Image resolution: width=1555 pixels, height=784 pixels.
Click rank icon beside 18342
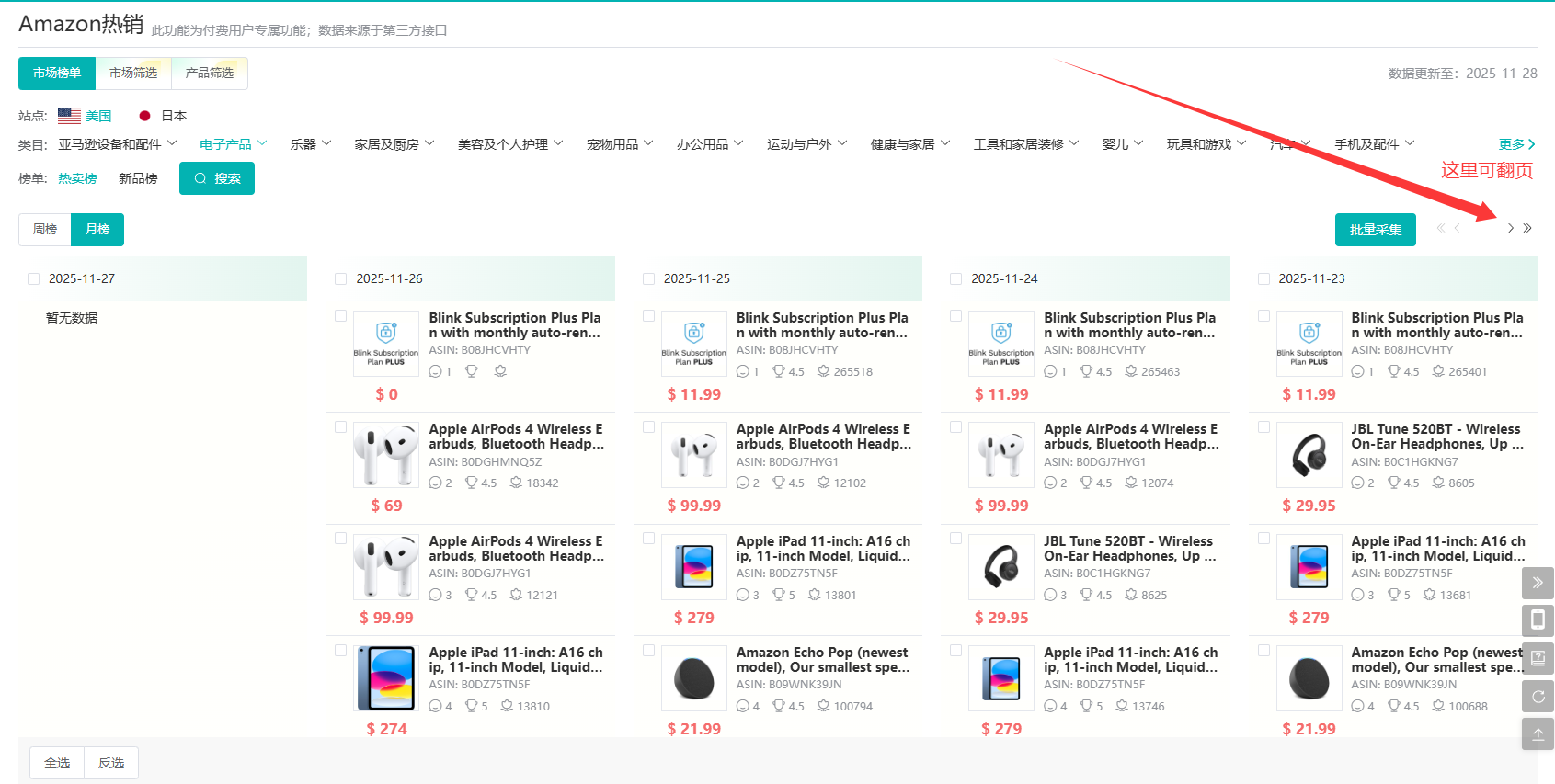tap(516, 483)
